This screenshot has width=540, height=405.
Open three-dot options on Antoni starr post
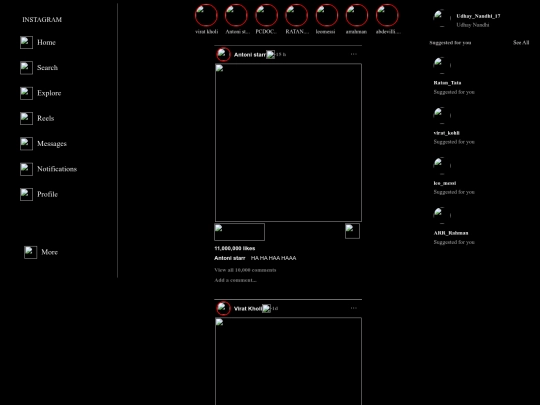pos(354,54)
